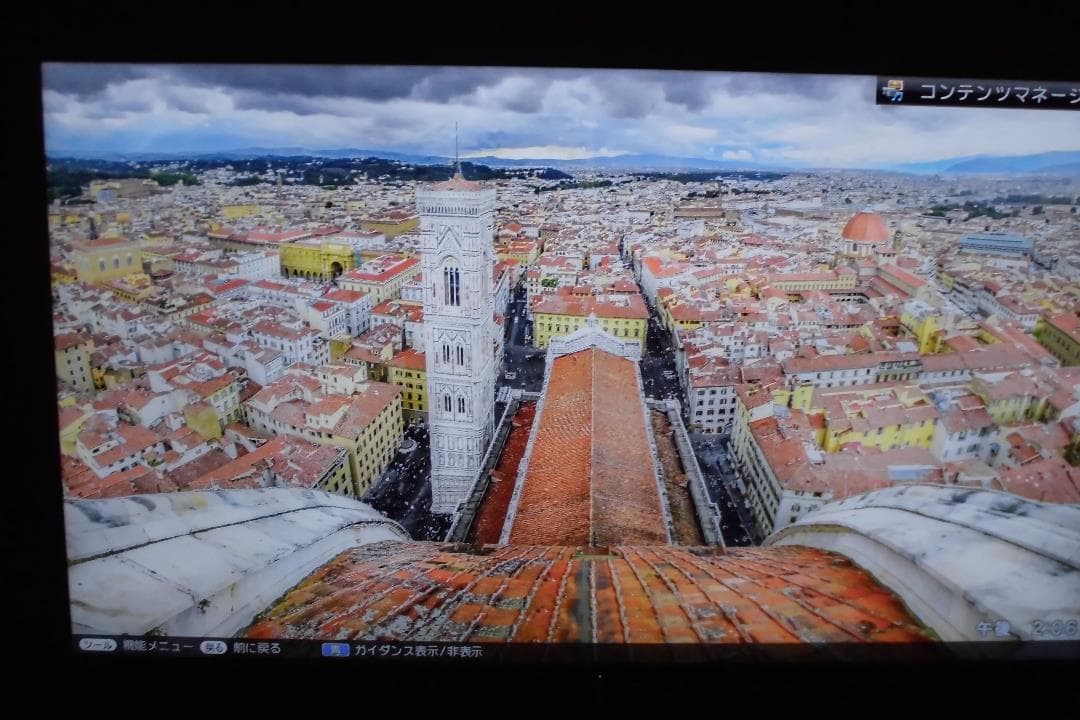The image size is (1080, 720).
Task: Toggle ガイダンス表示/非表示 guidance display
Action: pos(418,650)
